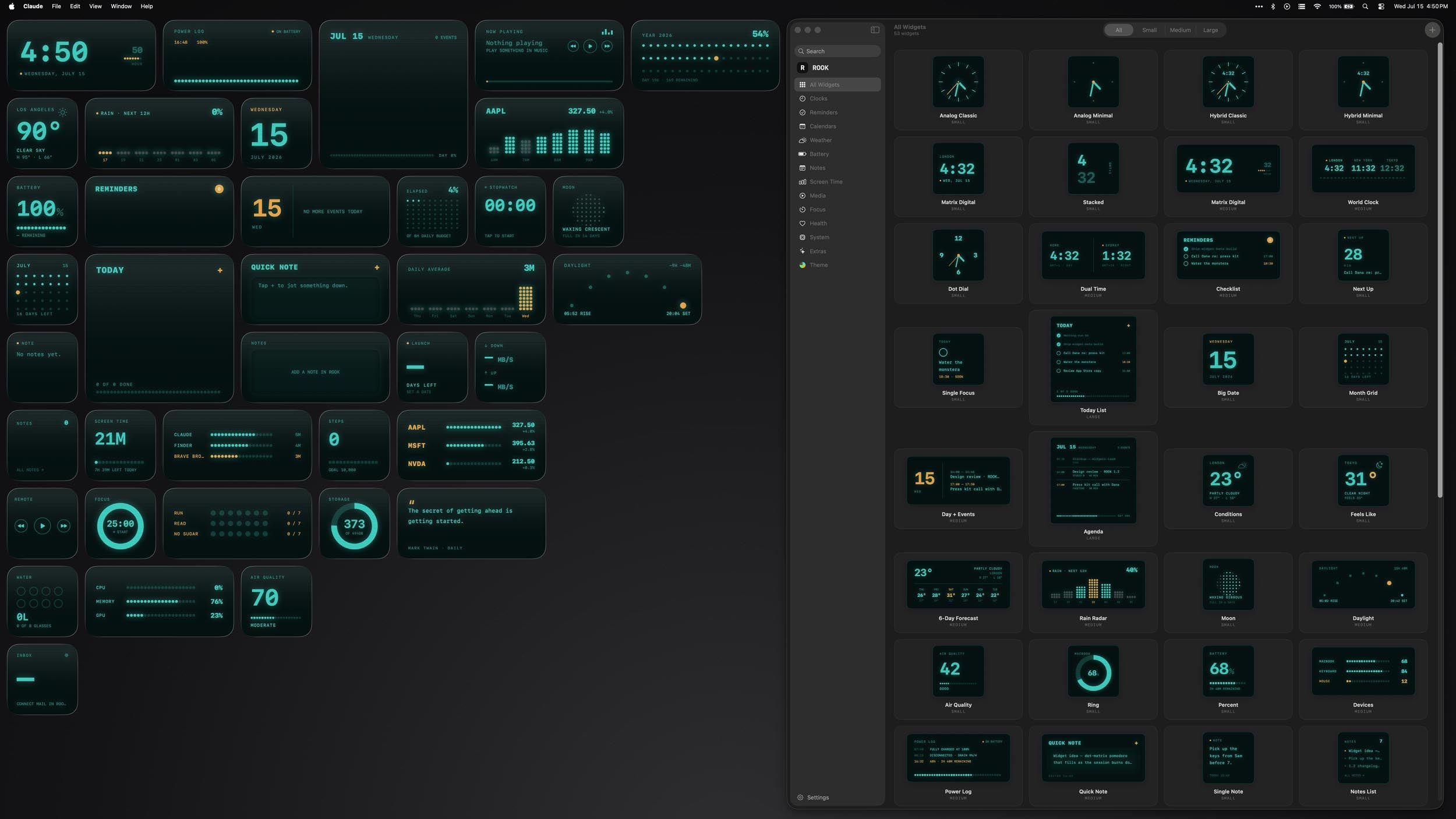
Task: Open the Window menu
Action: click(121, 6)
